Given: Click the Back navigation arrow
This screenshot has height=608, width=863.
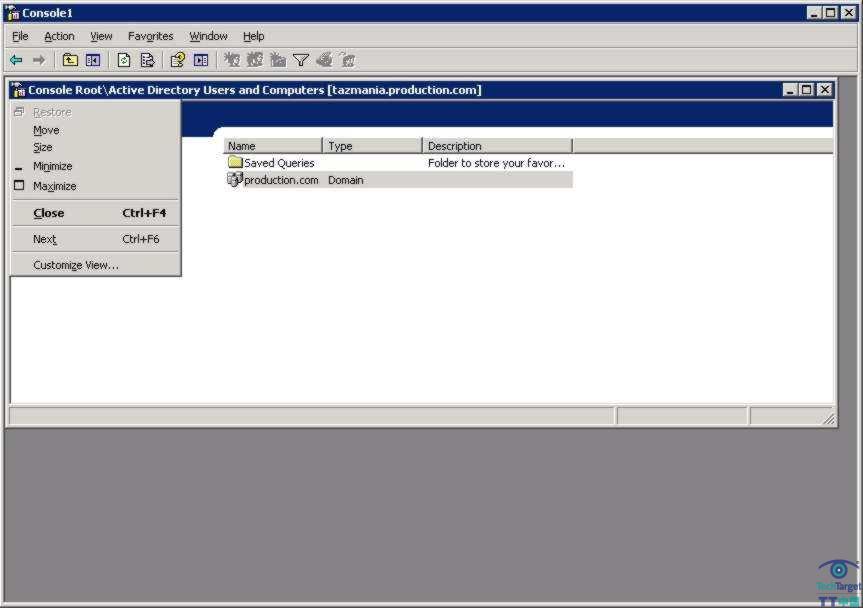Looking at the screenshot, I should 16,59.
